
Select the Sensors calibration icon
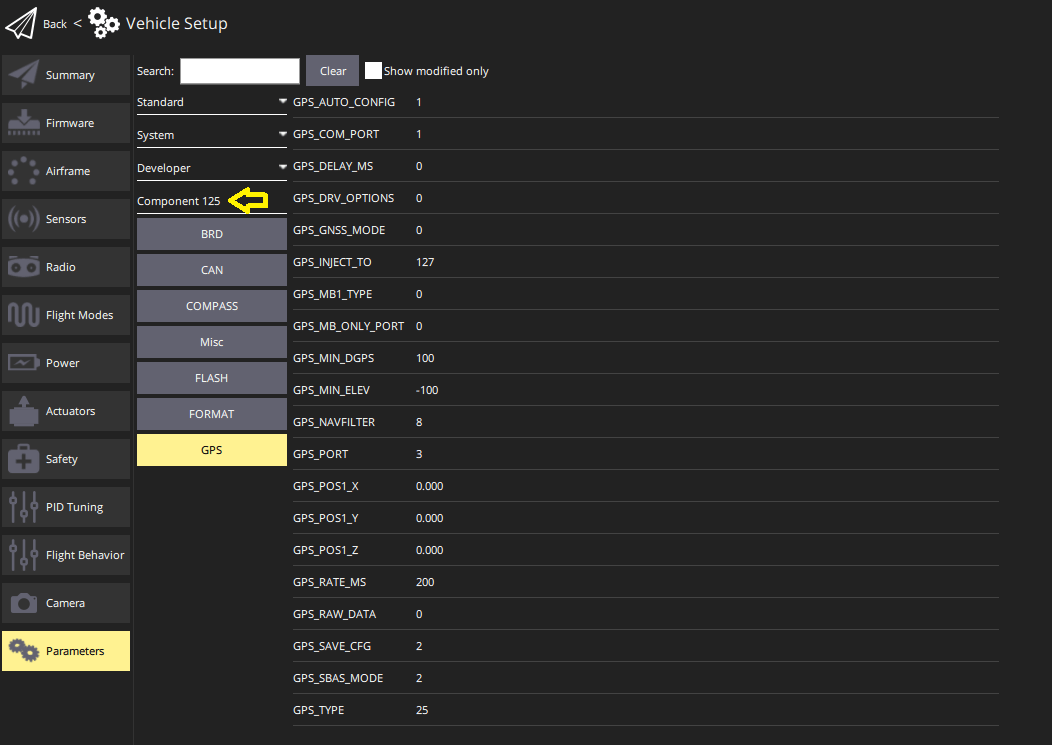pyautogui.click(x=22, y=218)
